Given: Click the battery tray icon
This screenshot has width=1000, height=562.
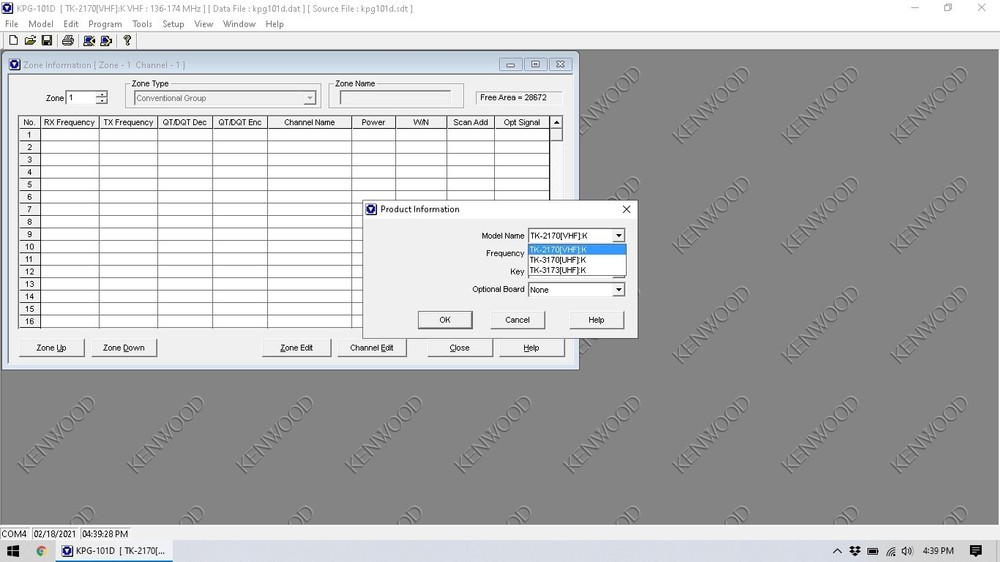Looking at the screenshot, I should tap(873, 551).
